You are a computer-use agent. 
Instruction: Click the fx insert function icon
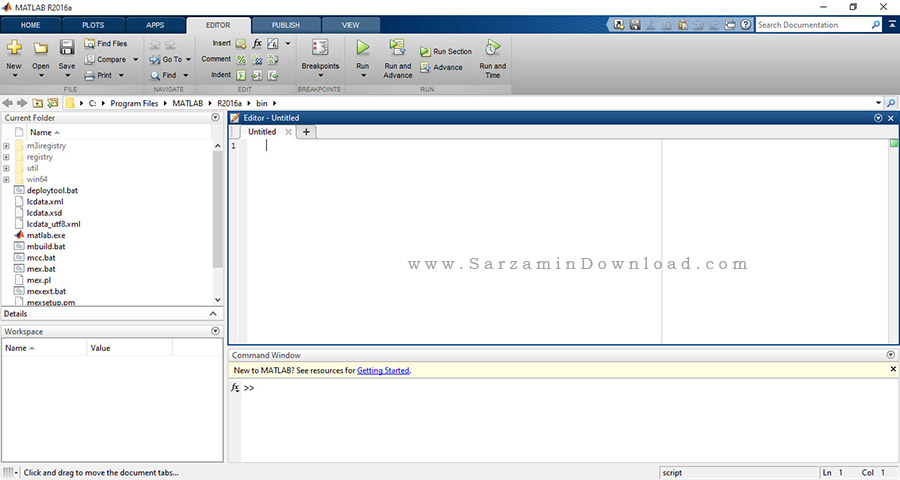coord(257,44)
